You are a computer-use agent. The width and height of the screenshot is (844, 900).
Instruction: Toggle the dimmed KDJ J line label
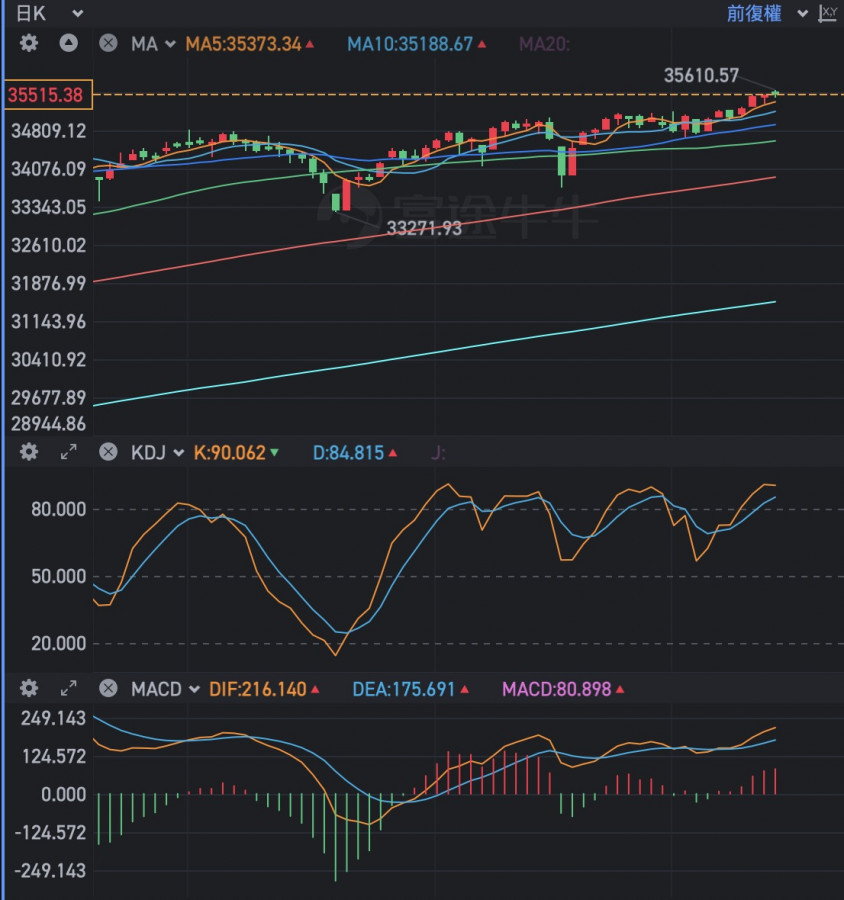(x=438, y=452)
